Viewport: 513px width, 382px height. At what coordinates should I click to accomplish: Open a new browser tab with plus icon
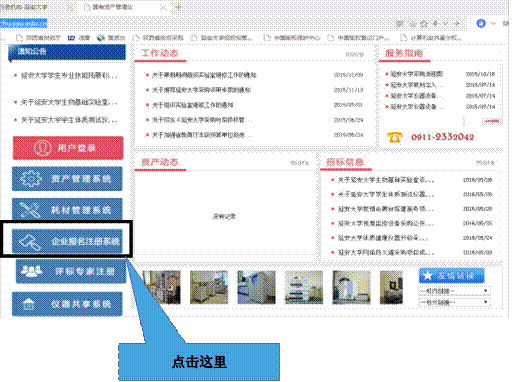178,7
